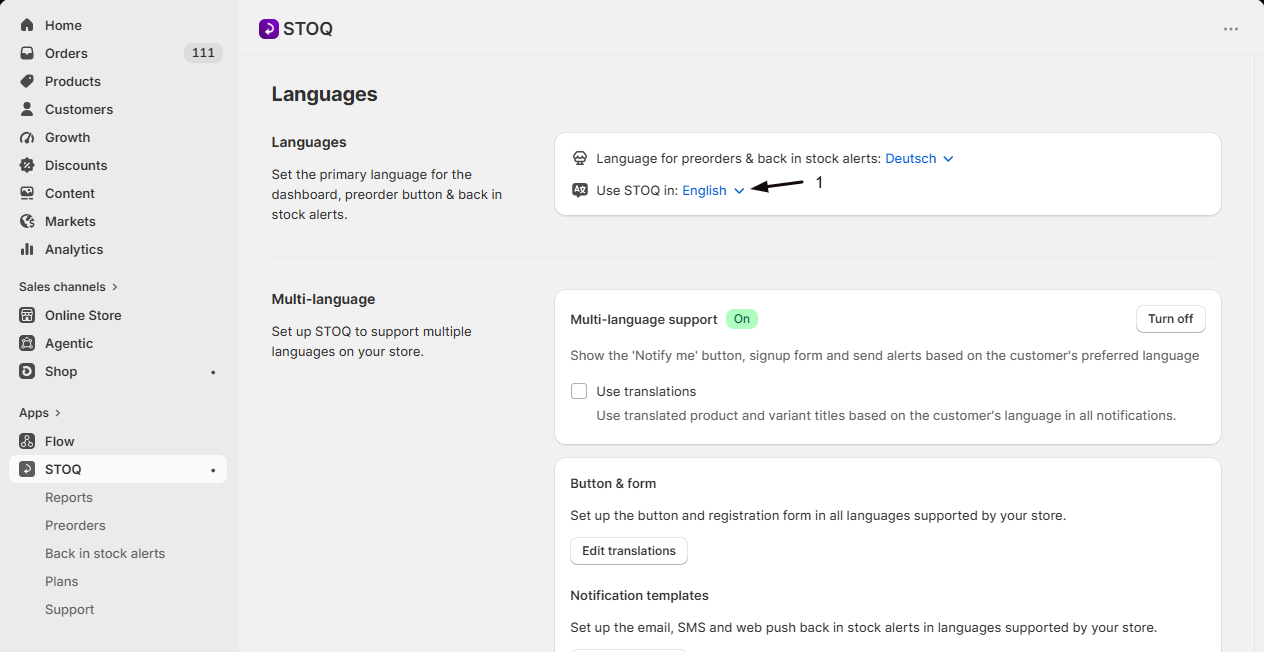Click the Shop bag icon
The image size is (1264, 652).
27,371
